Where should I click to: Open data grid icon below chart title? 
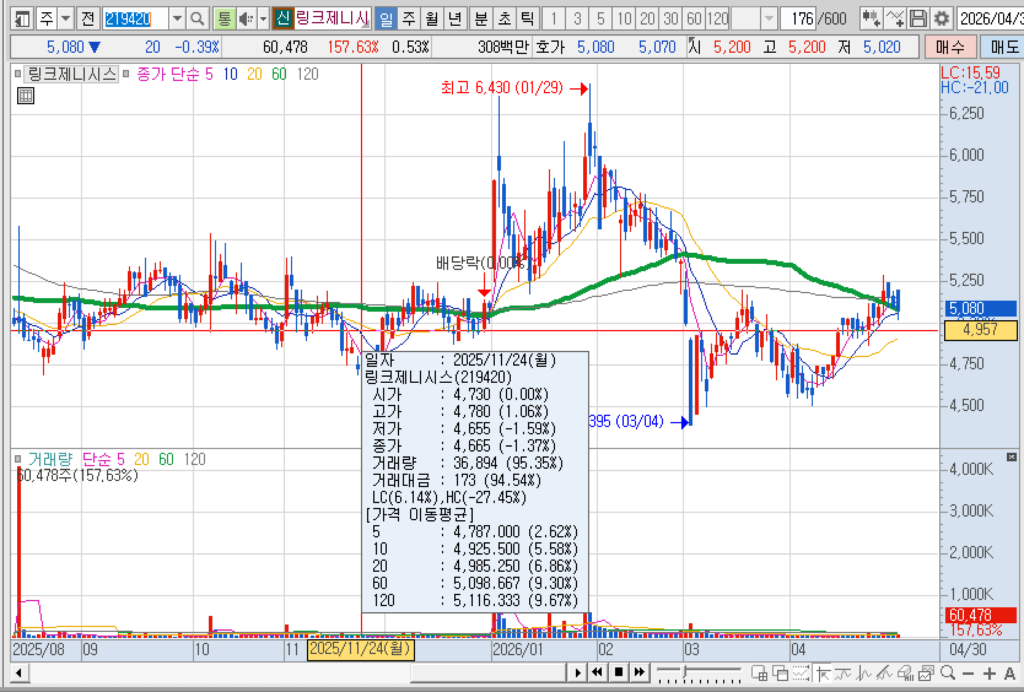click(25, 96)
